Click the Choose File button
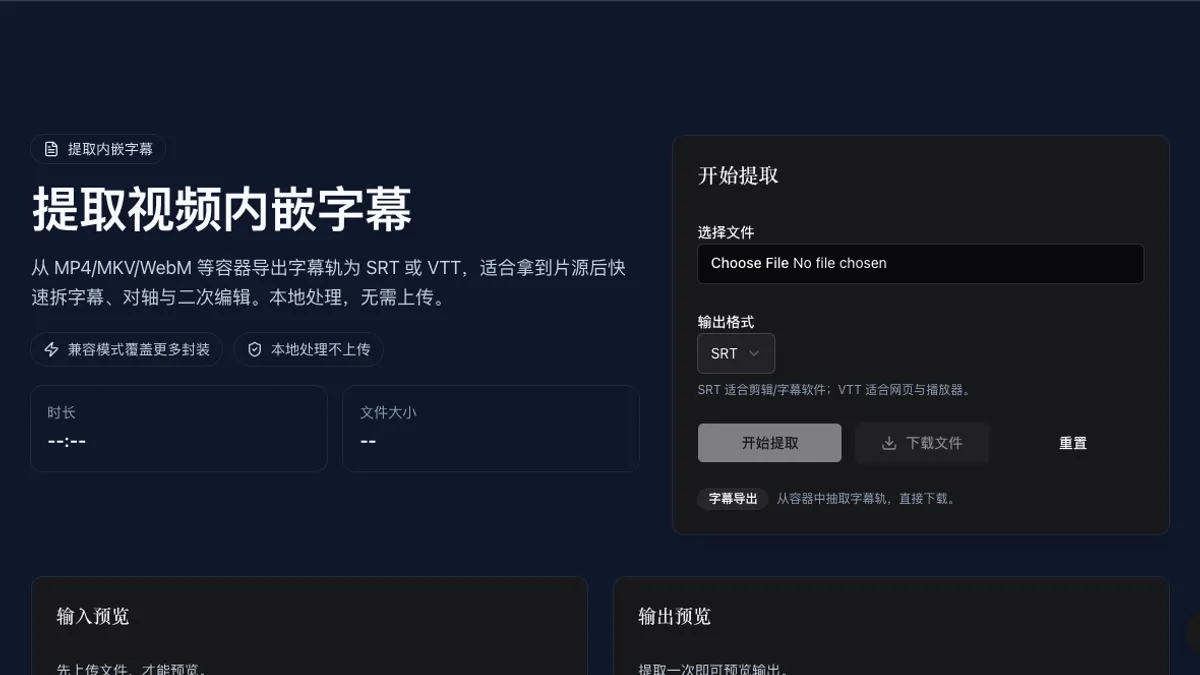This screenshot has width=1200, height=675. (749, 263)
